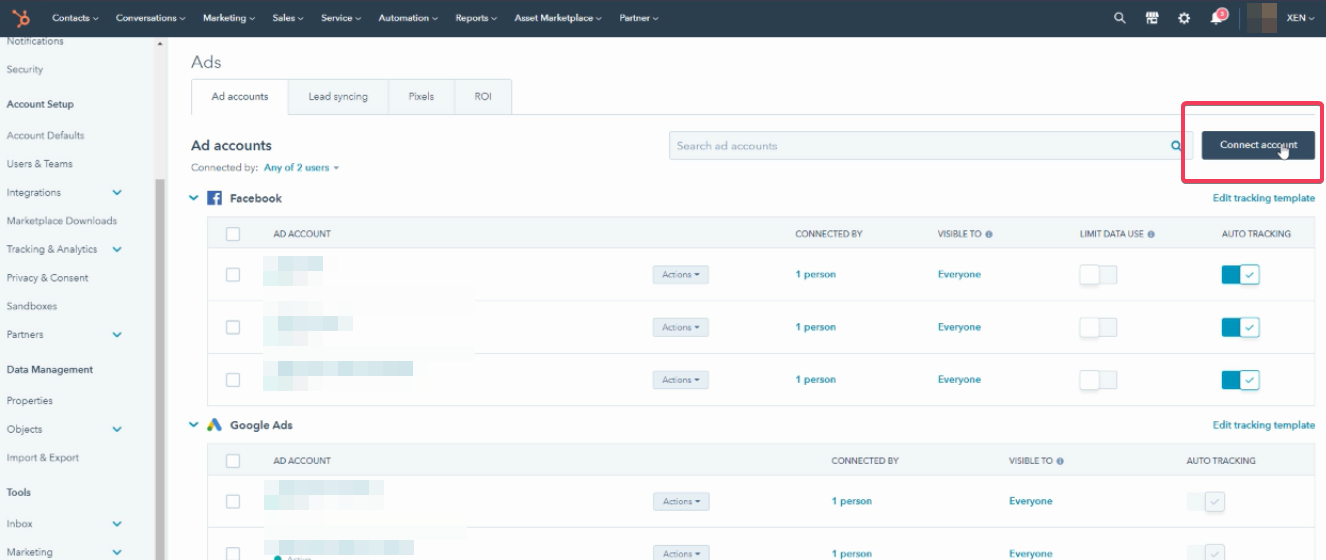
Task: Open Actions dropdown for first Facebook account
Action: tap(681, 275)
